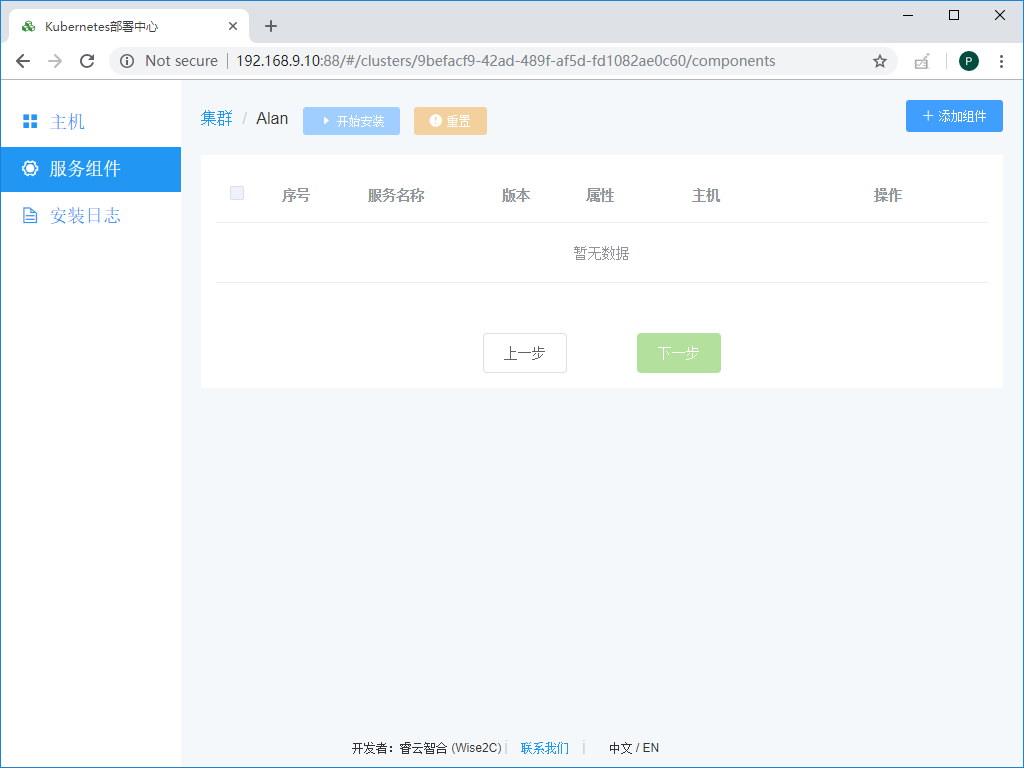Navigate back using 集群 breadcrumb link
This screenshot has height=768, width=1024.
point(217,117)
